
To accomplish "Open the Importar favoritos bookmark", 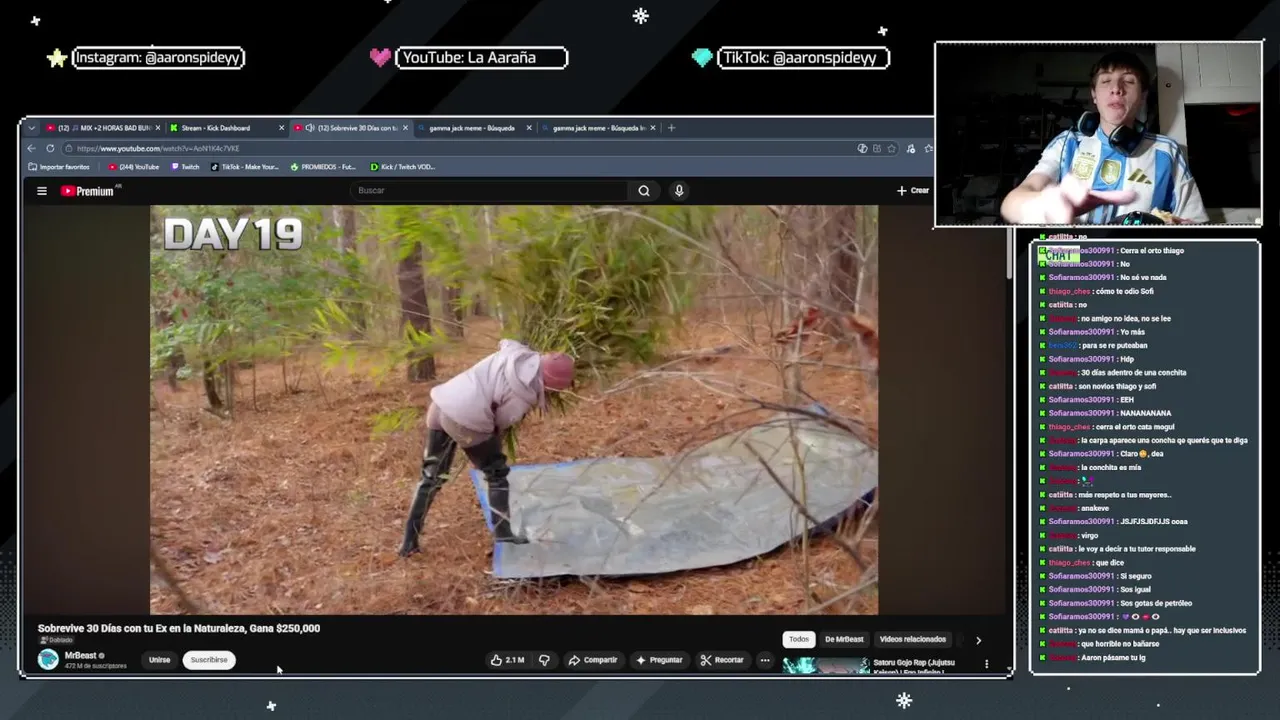I will (x=59, y=167).
